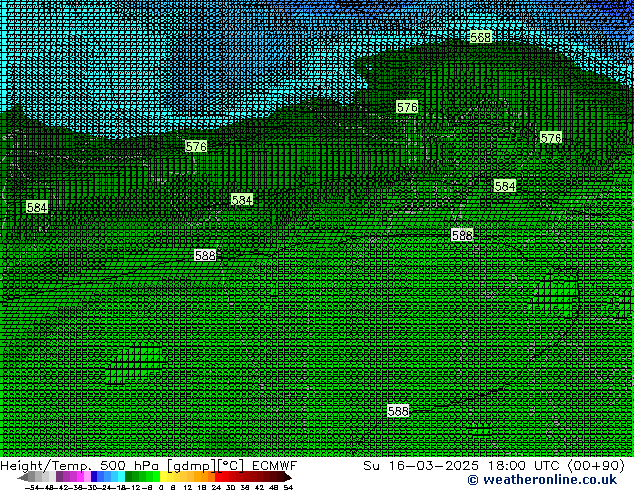634x490 pixels.
Task: Pick the cyan swatch in the temperature legend
Action: point(121,476)
